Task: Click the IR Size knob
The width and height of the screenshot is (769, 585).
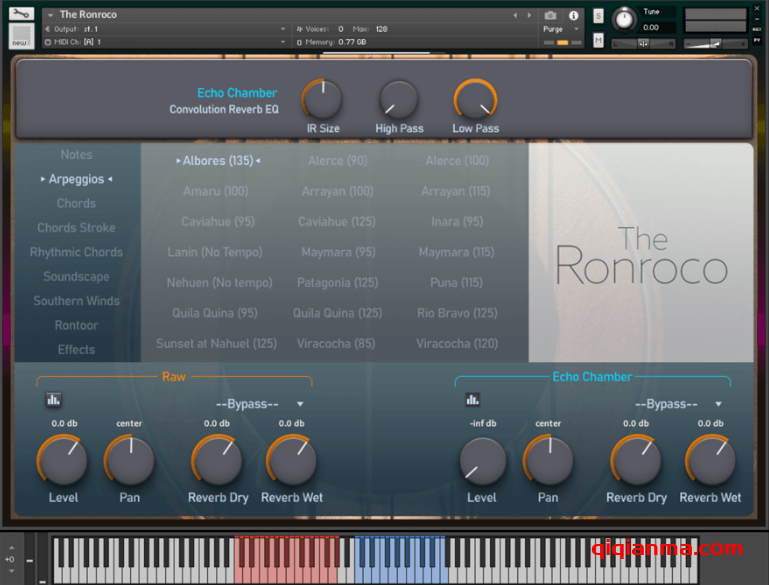Action: pos(322,99)
